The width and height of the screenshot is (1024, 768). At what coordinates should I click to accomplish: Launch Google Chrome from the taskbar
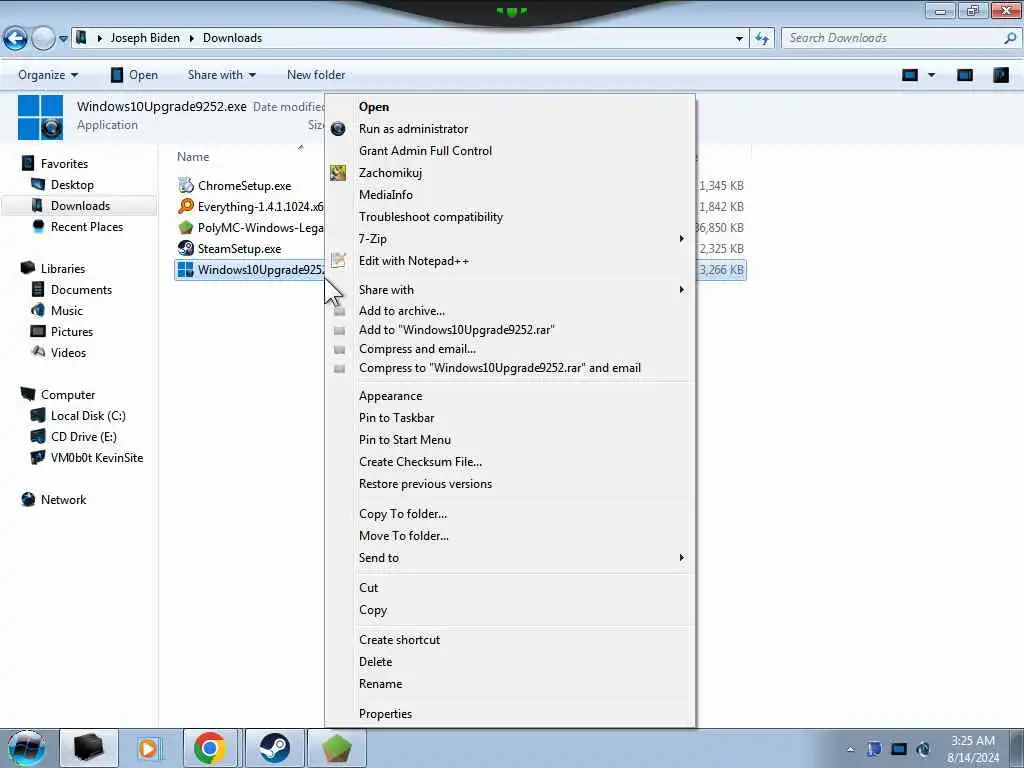pyautogui.click(x=210, y=748)
